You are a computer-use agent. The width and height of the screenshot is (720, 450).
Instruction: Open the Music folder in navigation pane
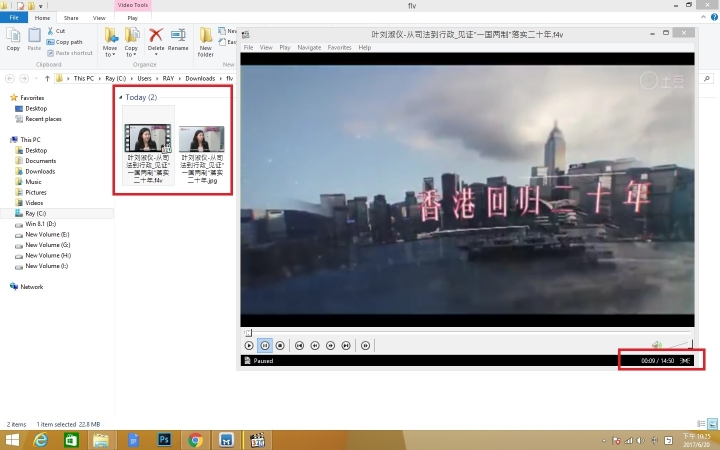(x=33, y=182)
